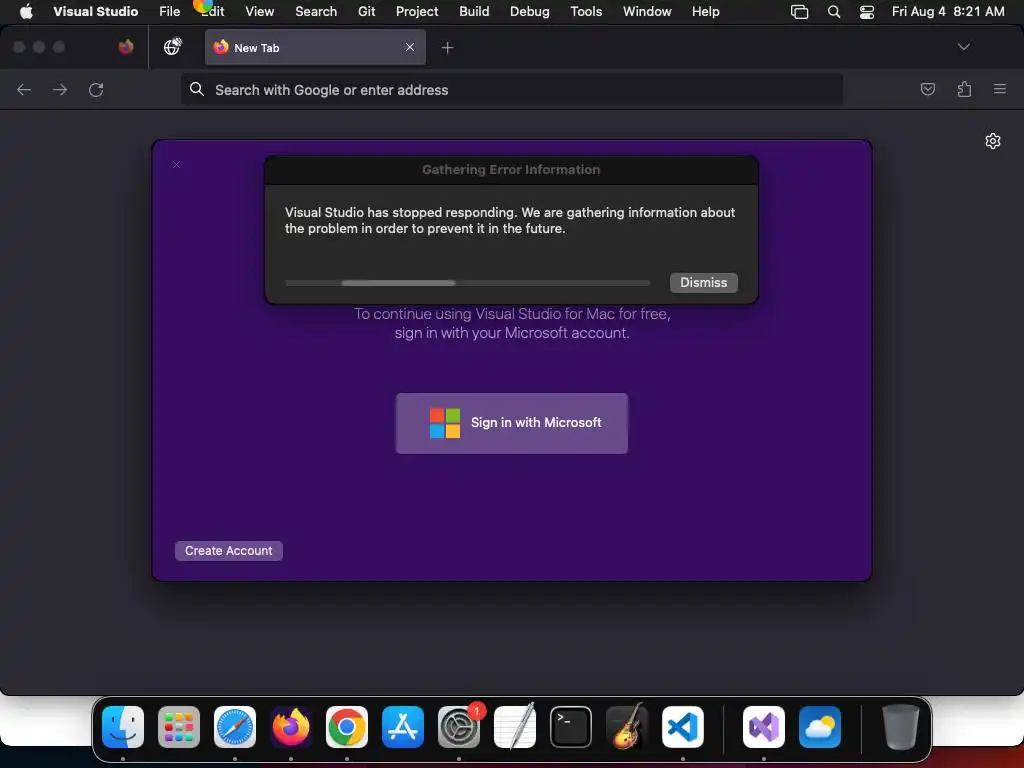Open the View menu
The width and height of the screenshot is (1024, 768).
point(259,11)
